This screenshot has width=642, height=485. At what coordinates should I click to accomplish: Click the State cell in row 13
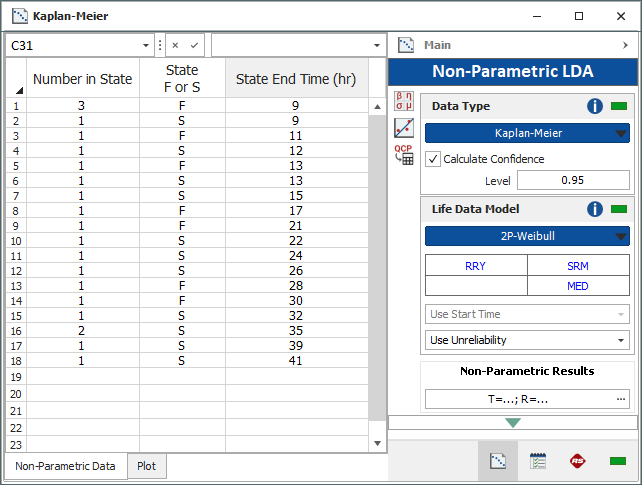[182, 286]
